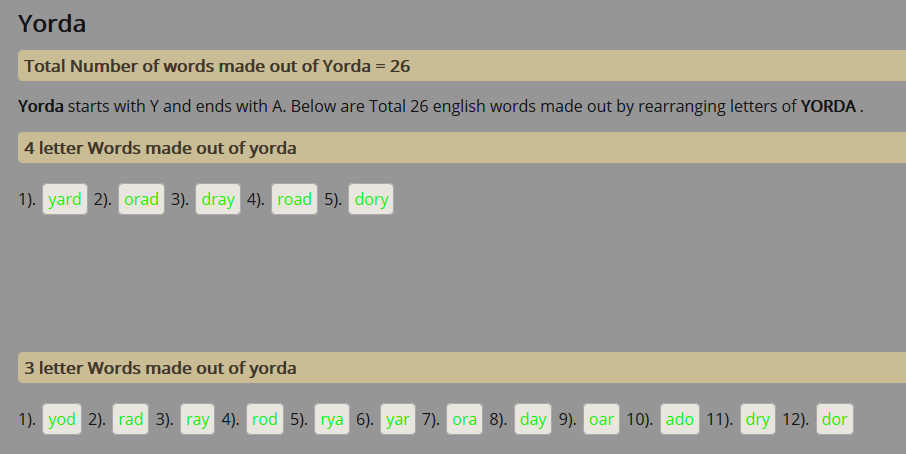906x454 pixels.
Task: Click the 'road' word link
Action: point(294,199)
